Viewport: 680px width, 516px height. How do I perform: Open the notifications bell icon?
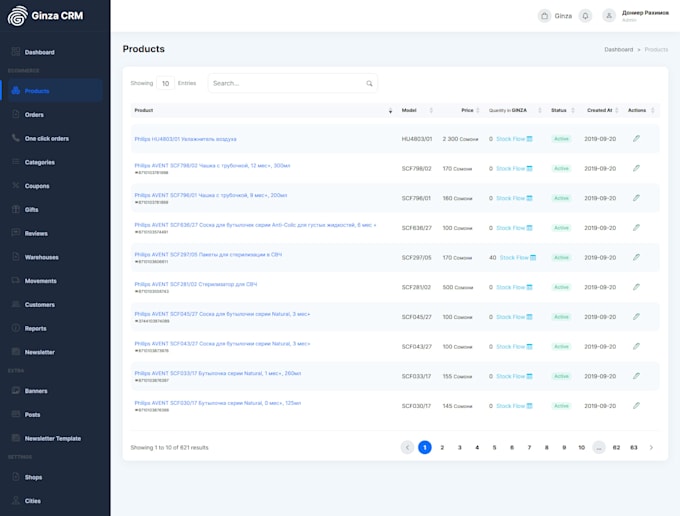pos(585,16)
